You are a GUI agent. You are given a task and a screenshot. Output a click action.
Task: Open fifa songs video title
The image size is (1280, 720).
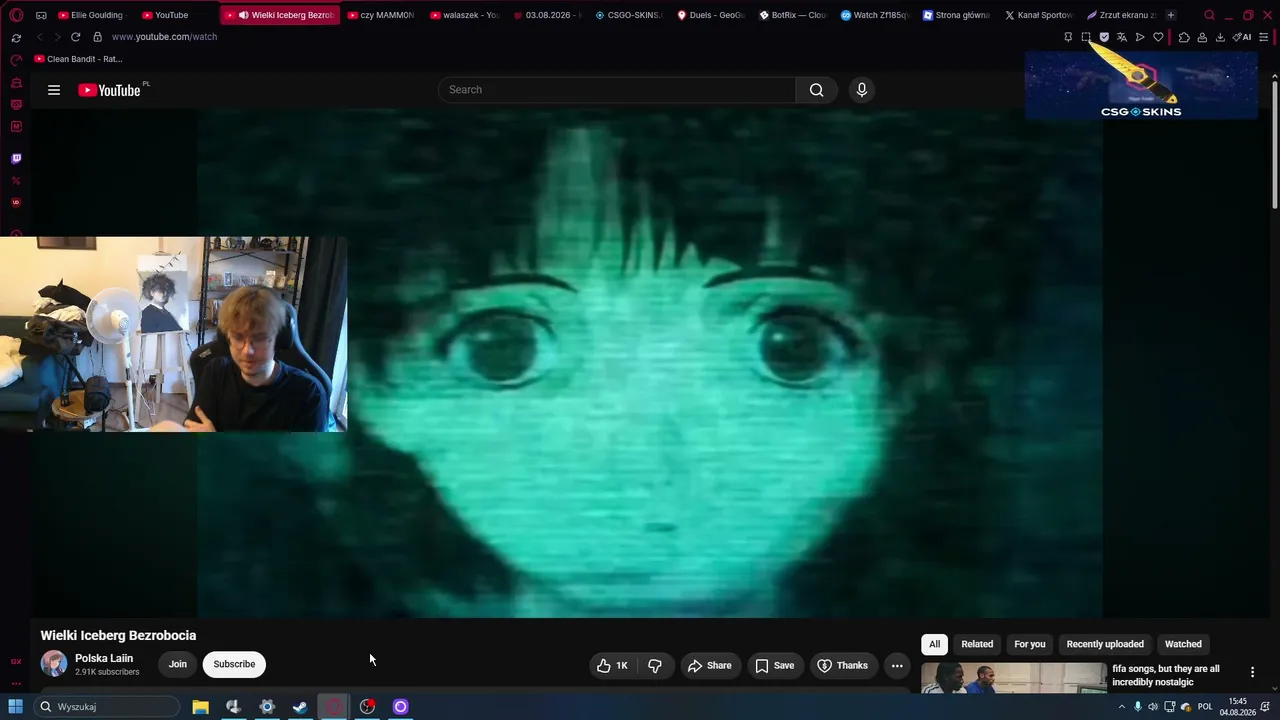(x=1166, y=675)
